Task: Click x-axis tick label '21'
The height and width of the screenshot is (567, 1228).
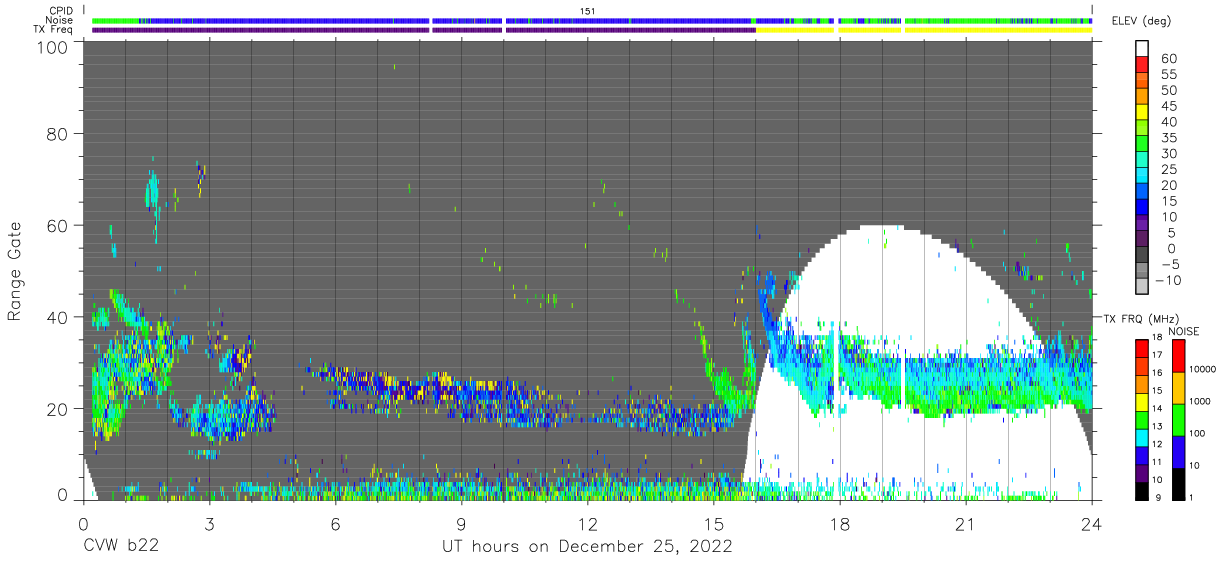Action: pos(966,523)
